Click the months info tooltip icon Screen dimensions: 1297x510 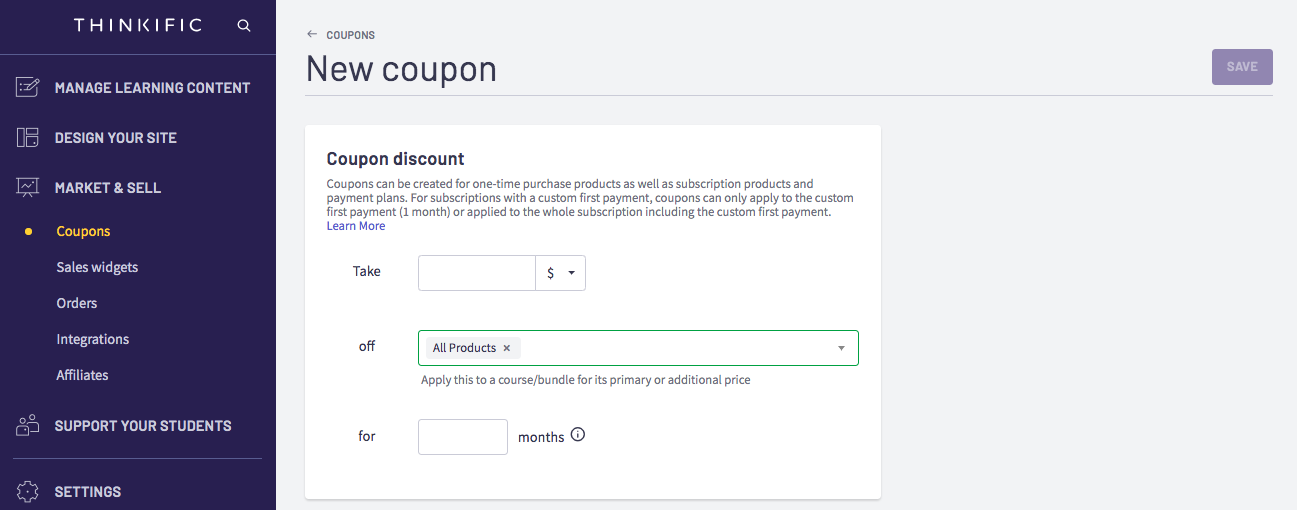click(x=577, y=435)
